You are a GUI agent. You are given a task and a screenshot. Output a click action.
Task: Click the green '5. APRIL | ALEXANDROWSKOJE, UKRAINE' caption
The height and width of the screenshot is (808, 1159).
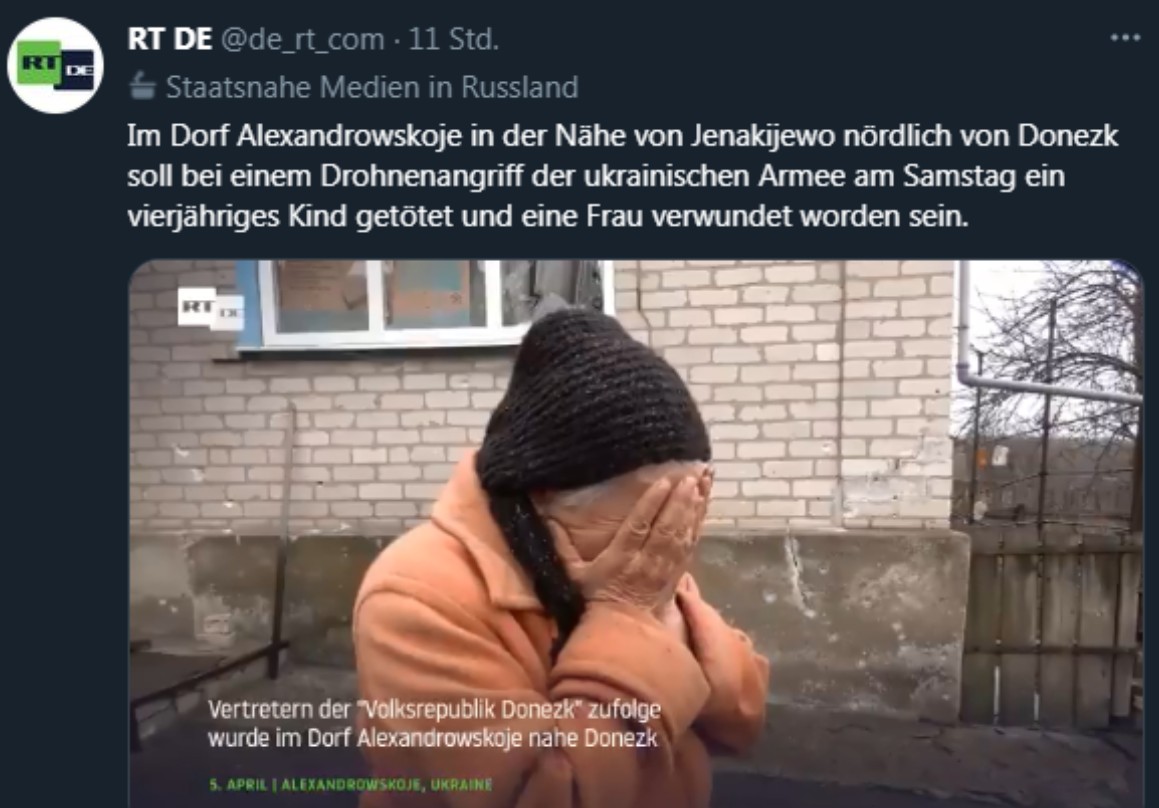[x=350, y=784]
